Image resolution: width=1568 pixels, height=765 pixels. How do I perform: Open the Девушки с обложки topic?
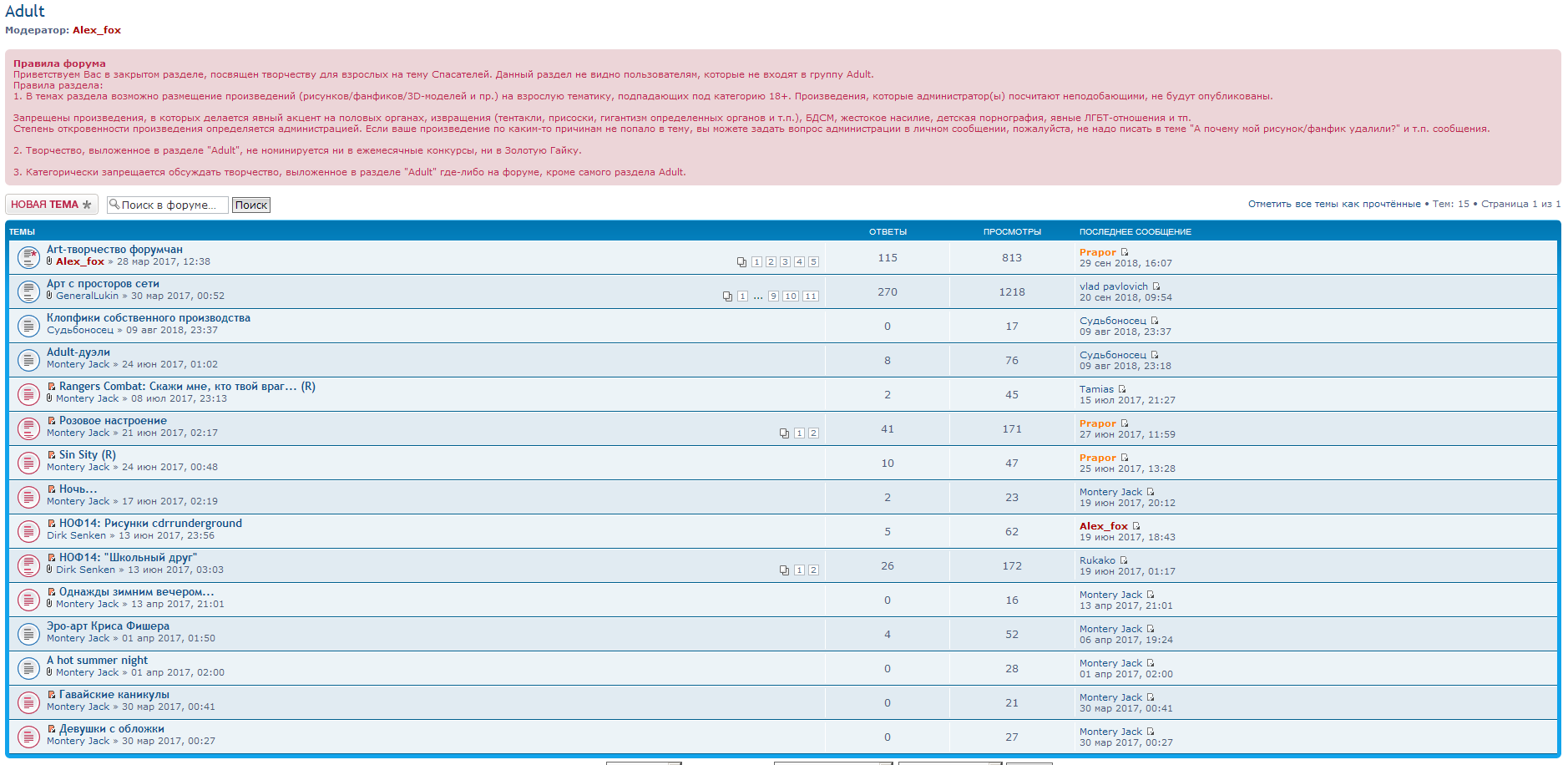(x=112, y=728)
